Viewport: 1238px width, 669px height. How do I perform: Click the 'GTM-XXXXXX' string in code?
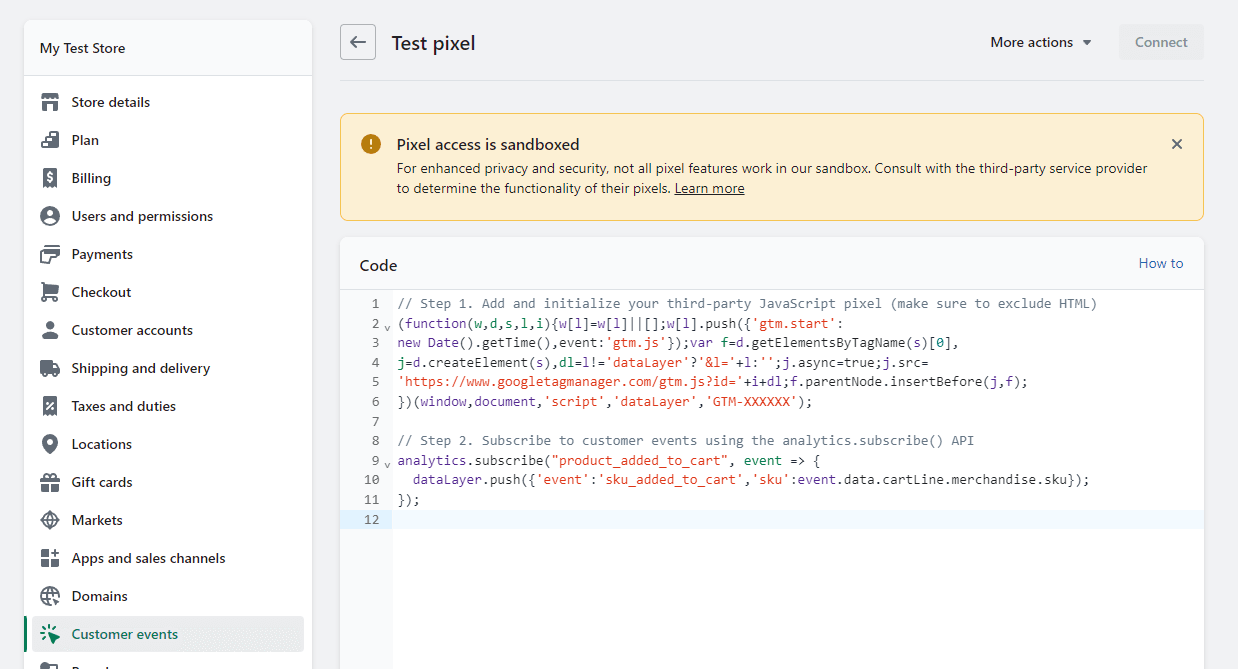[x=752, y=401]
